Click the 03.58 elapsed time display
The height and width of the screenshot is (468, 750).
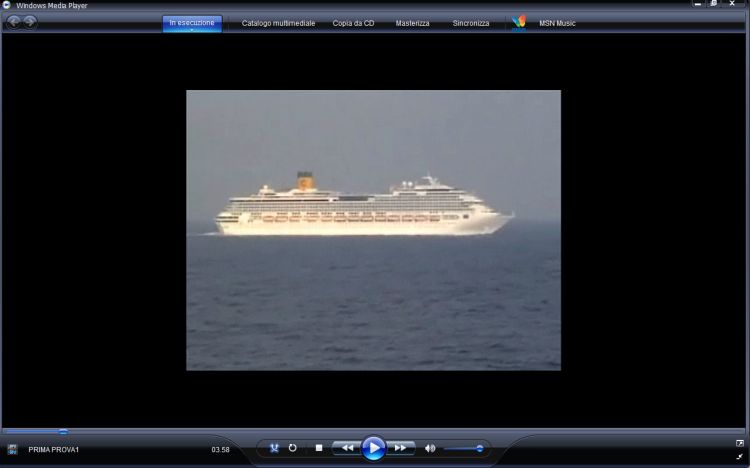click(x=221, y=449)
